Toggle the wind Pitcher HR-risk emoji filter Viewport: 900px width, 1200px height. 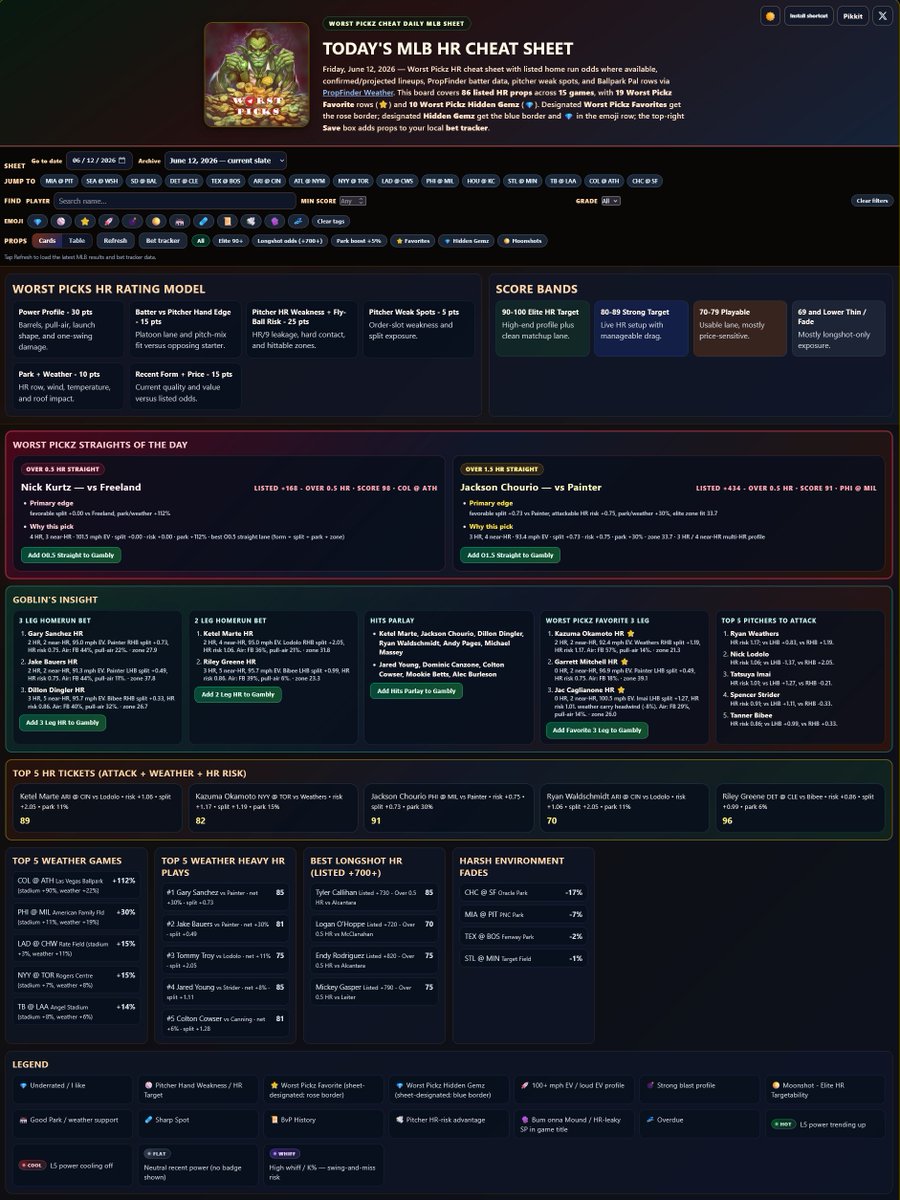click(x=251, y=221)
